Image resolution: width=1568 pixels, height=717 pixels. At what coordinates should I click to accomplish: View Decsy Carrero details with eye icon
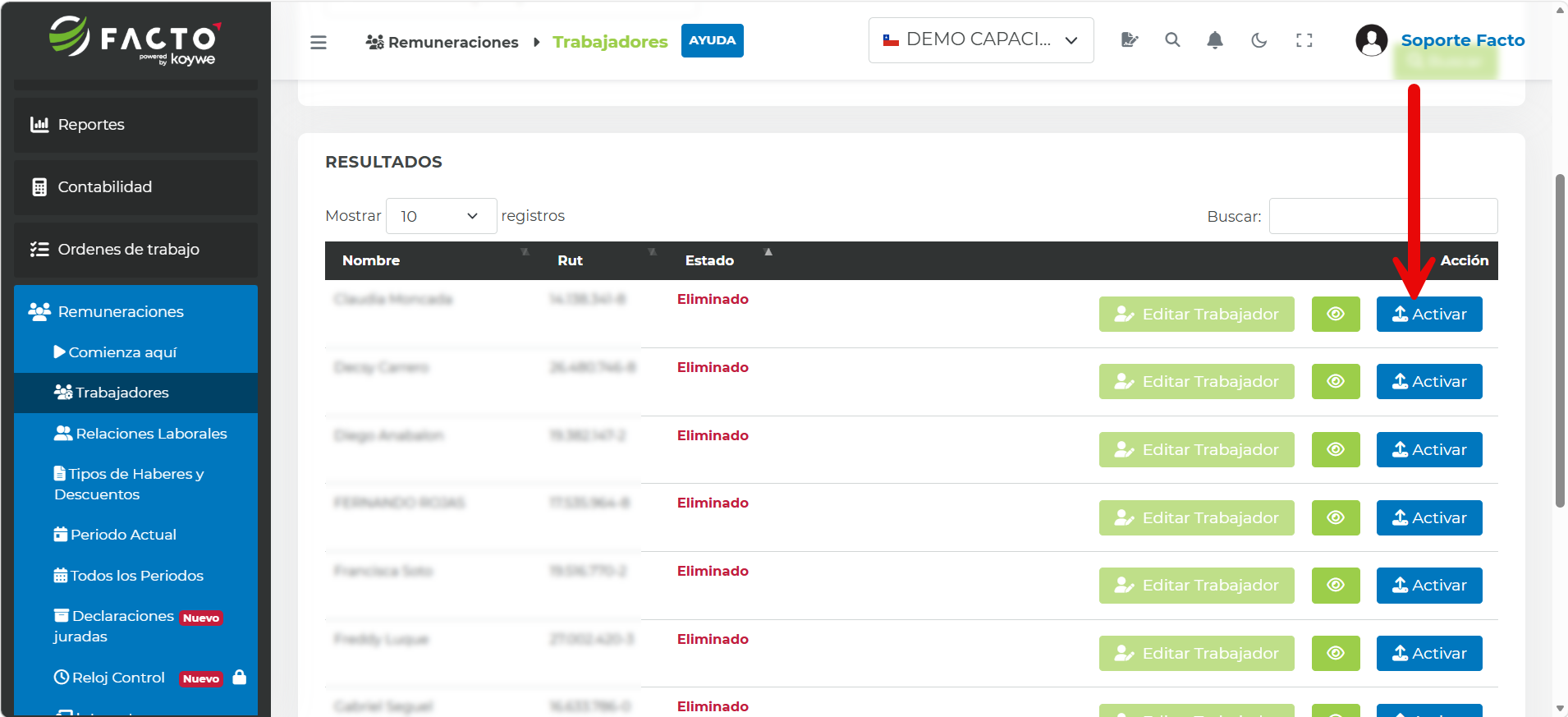[x=1336, y=381]
